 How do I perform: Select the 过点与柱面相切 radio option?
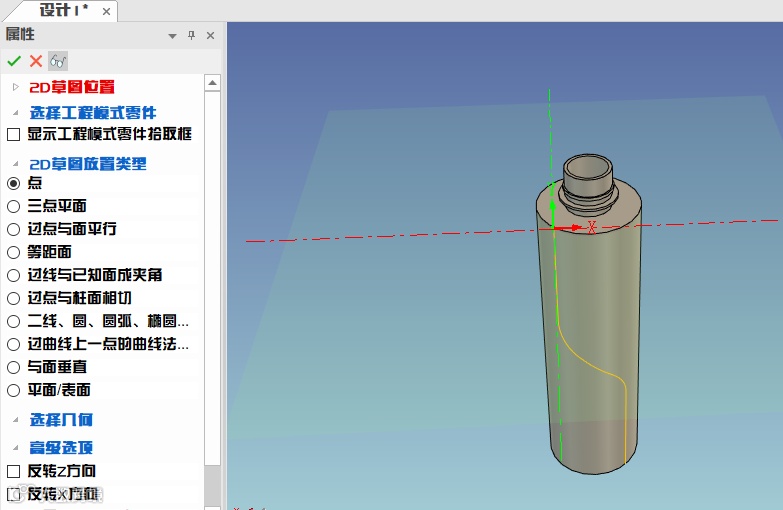click(13, 298)
